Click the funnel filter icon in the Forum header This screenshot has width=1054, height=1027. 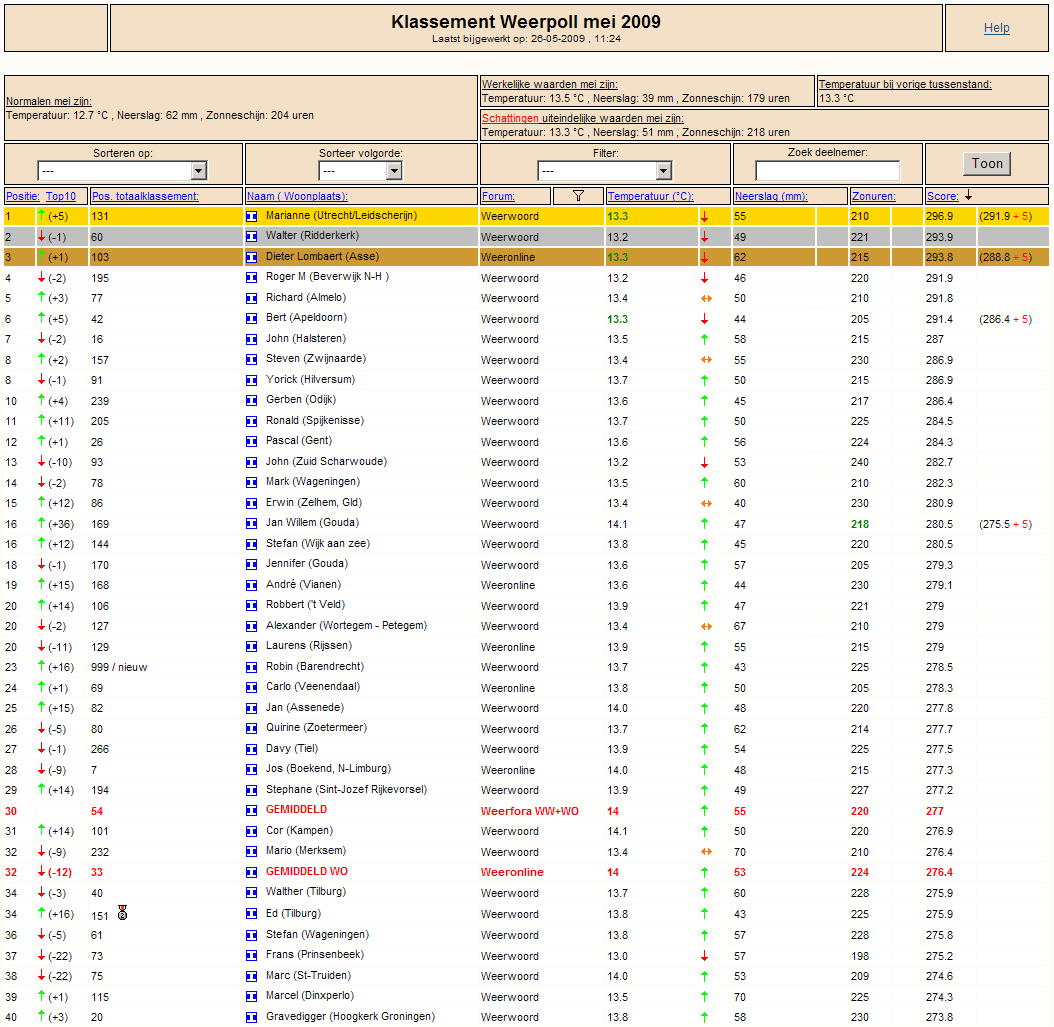click(577, 196)
